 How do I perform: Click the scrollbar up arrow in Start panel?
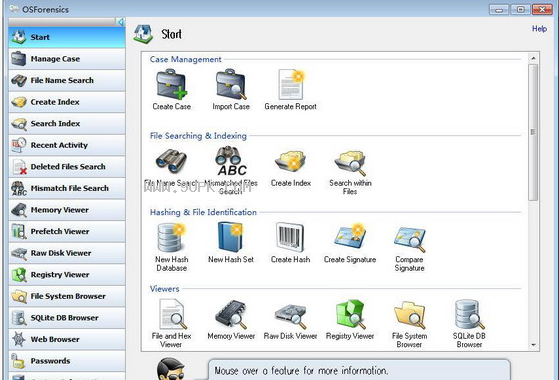(533, 58)
